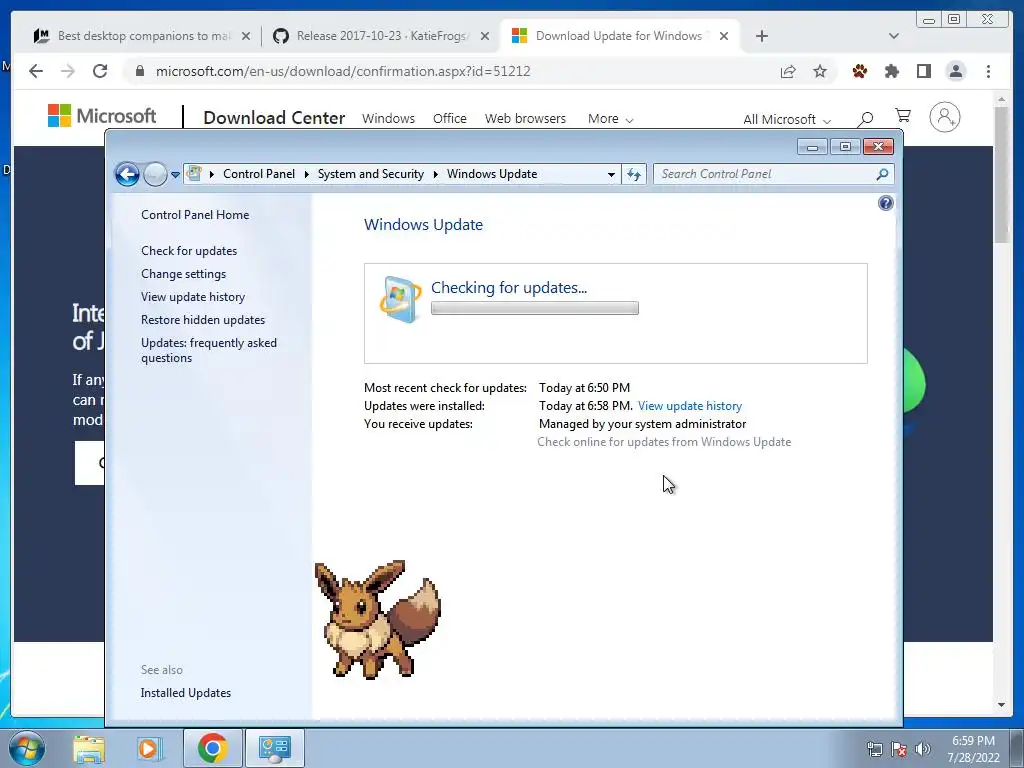This screenshot has width=1024, height=768.
Task: Click Chrome address bar URL
Action: click(x=343, y=71)
